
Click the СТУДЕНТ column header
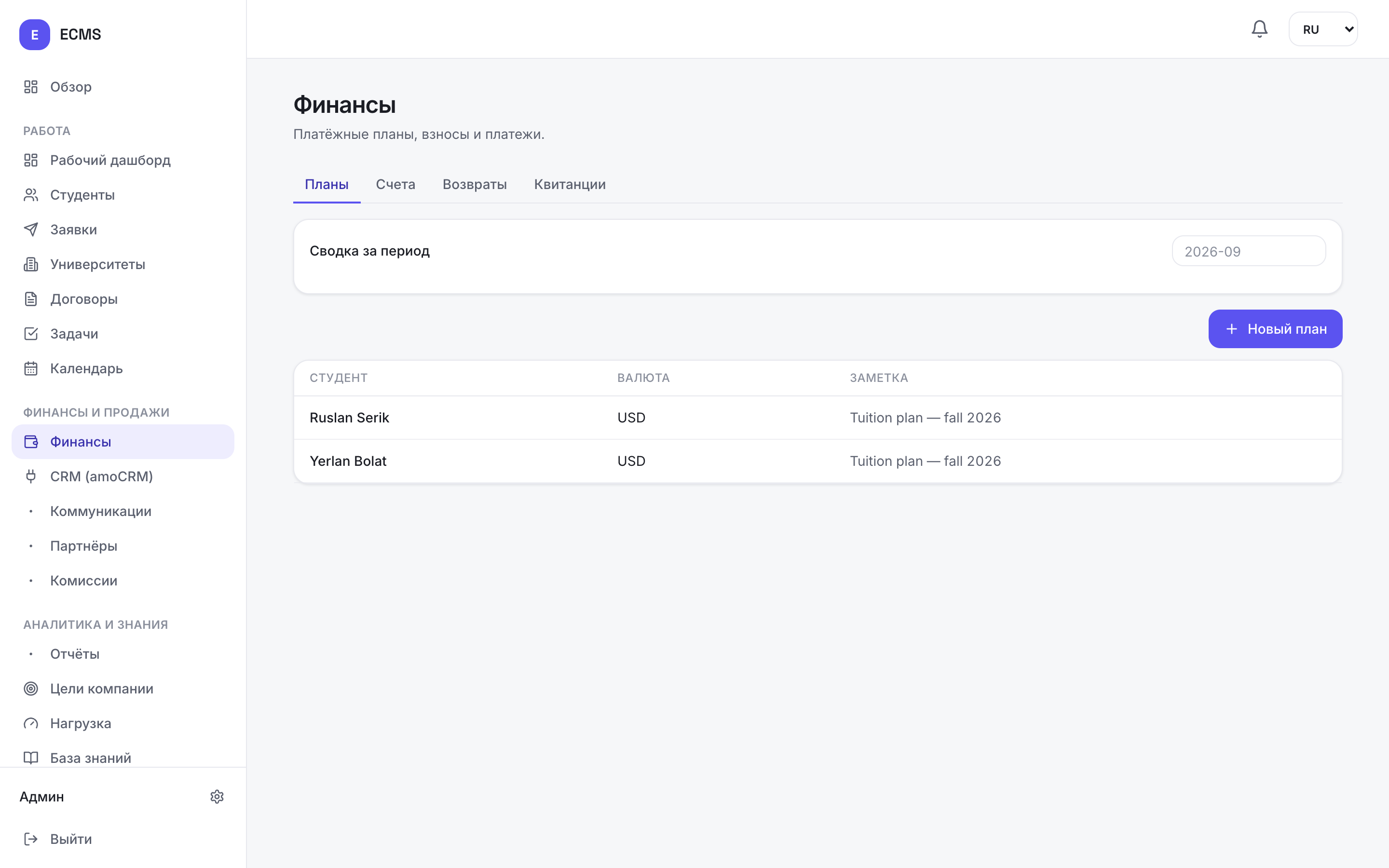(339, 378)
